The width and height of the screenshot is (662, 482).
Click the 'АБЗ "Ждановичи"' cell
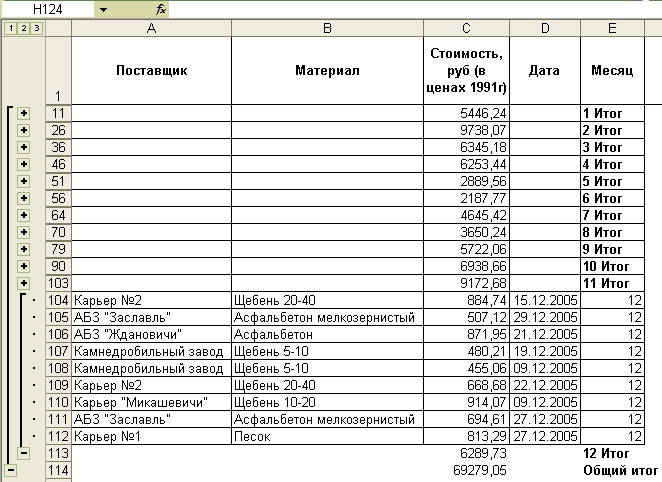[x=152, y=334]
